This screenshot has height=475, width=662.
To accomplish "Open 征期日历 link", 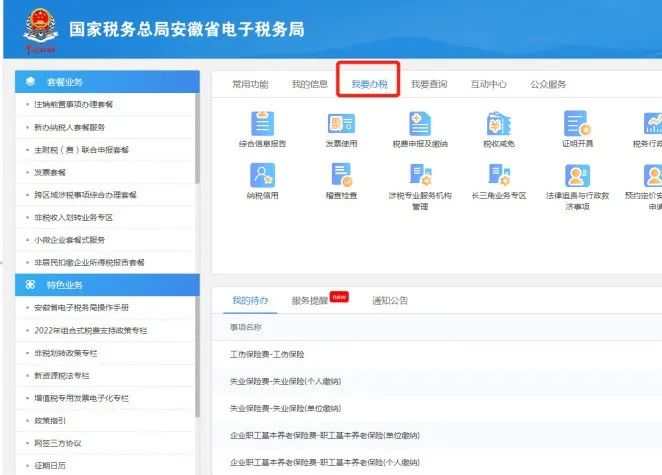I will [x=50, y=465].
